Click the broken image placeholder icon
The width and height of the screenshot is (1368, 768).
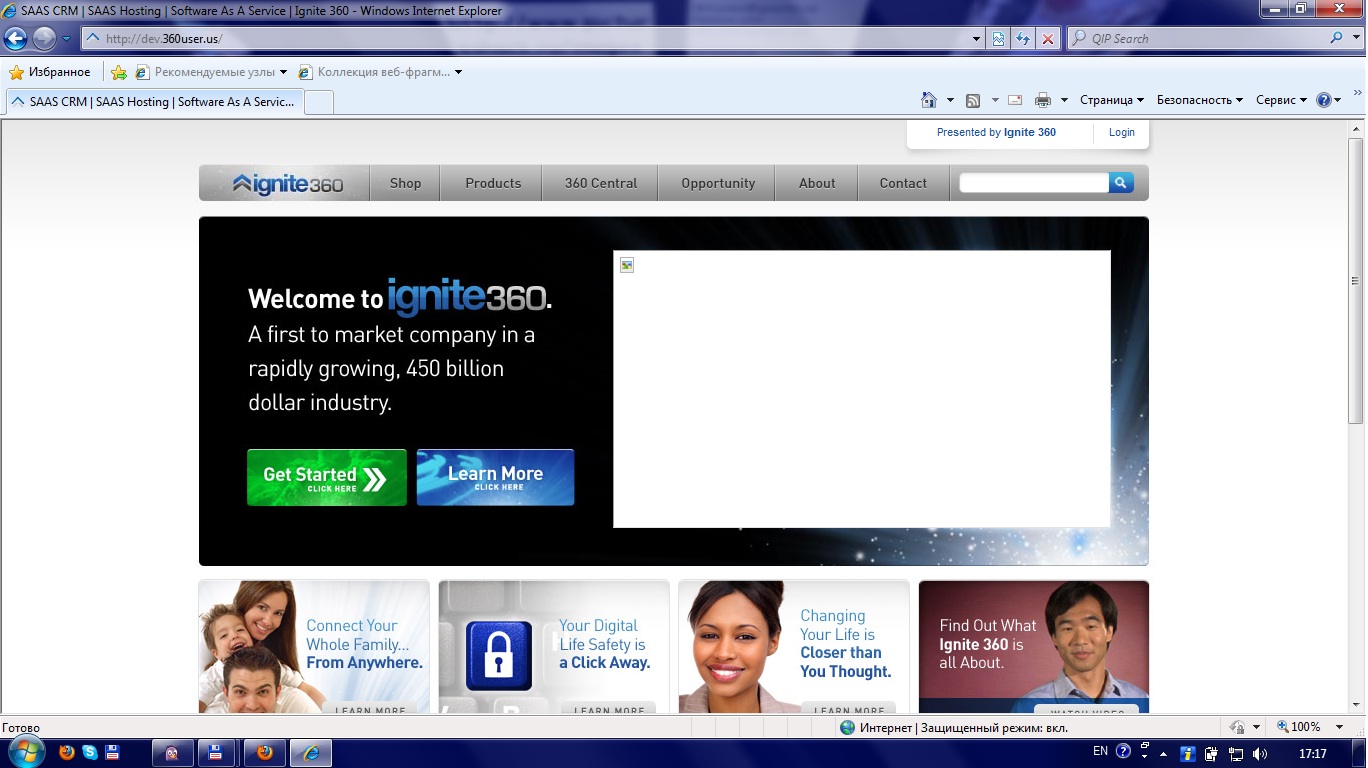tap(627, 265)
